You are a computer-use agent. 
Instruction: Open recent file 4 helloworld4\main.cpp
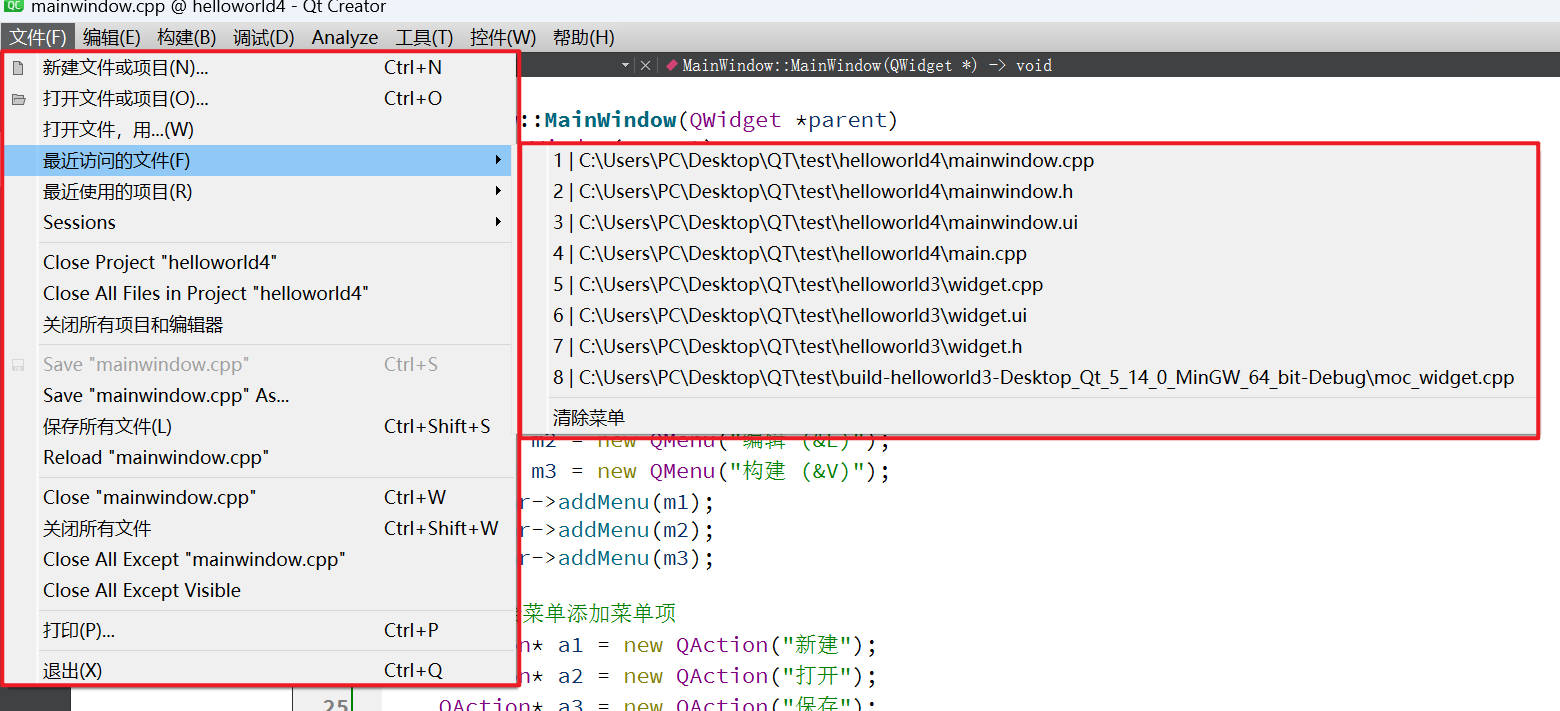point(1028,253)
